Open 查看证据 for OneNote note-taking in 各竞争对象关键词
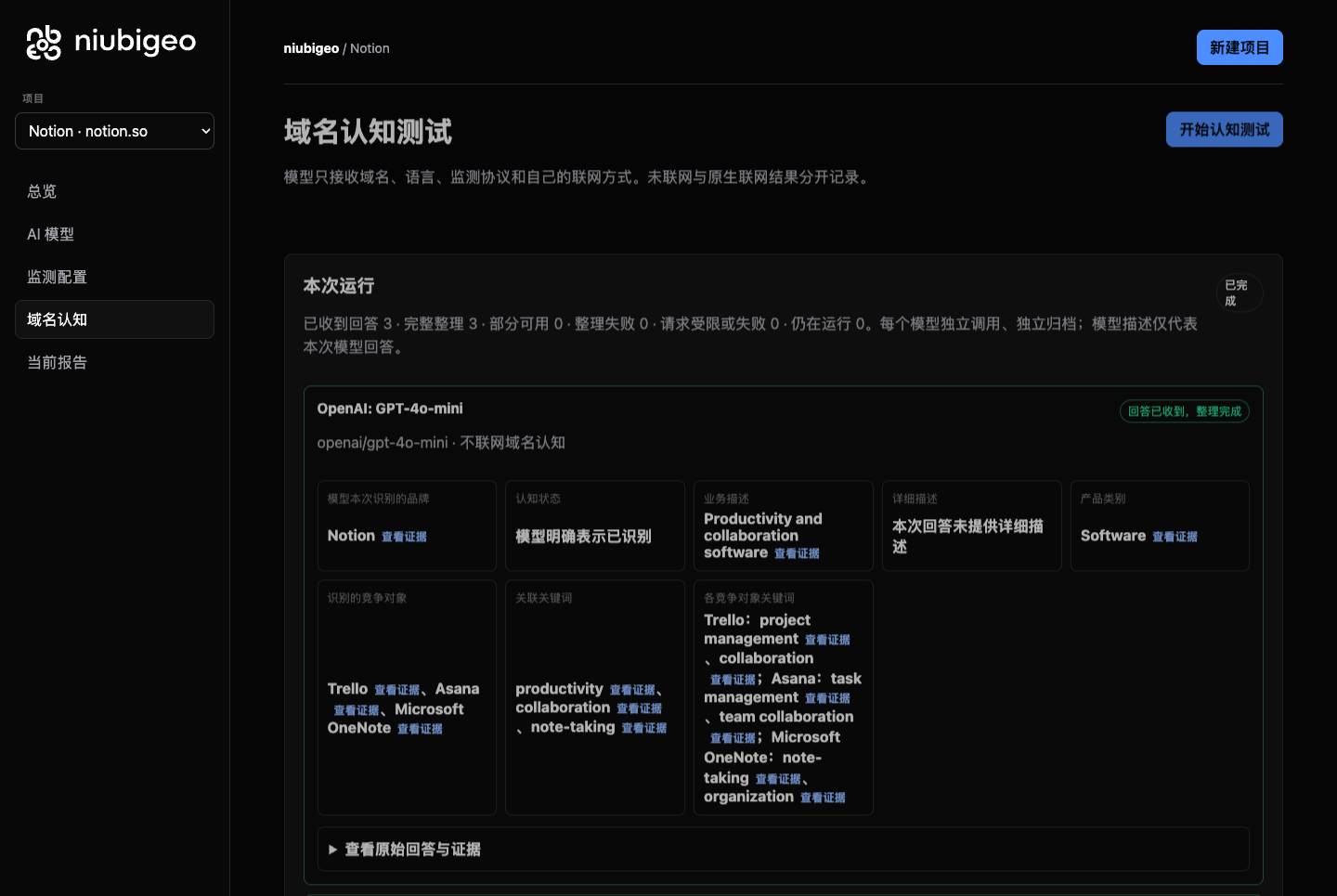 (778, 779)
